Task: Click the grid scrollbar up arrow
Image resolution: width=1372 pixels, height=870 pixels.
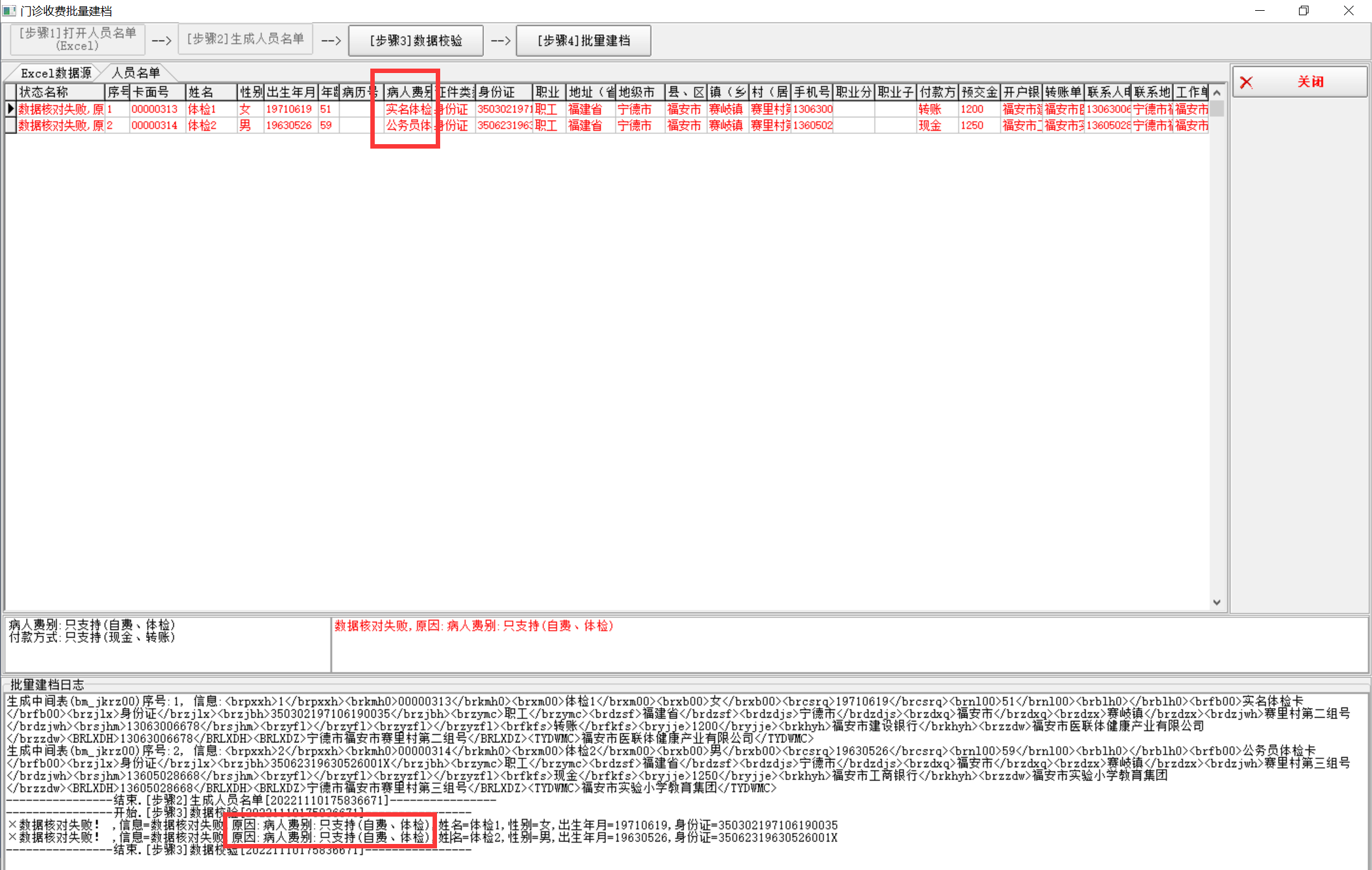Action: [x=1216, y=93]
